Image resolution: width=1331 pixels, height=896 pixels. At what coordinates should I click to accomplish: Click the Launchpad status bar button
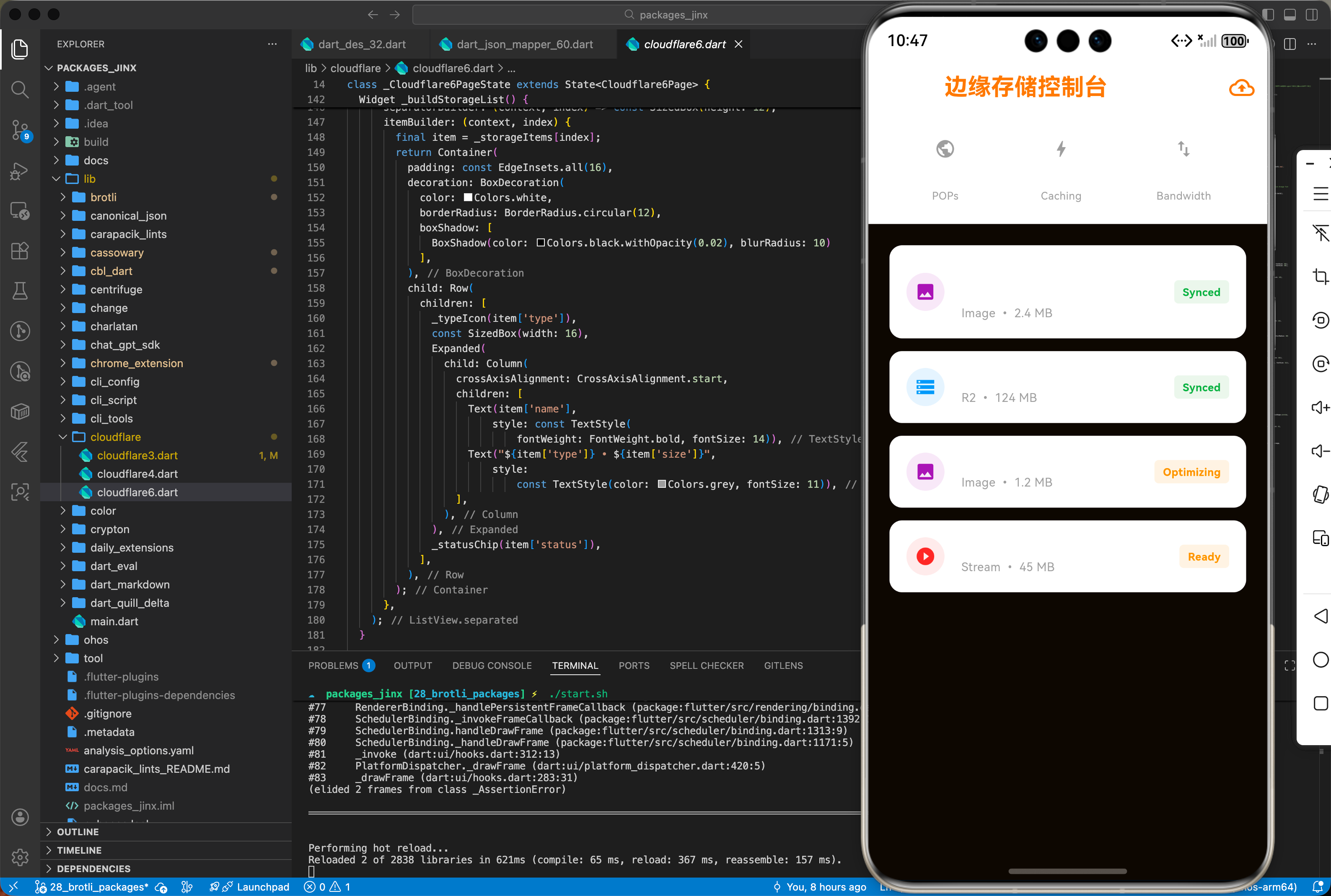262,887
